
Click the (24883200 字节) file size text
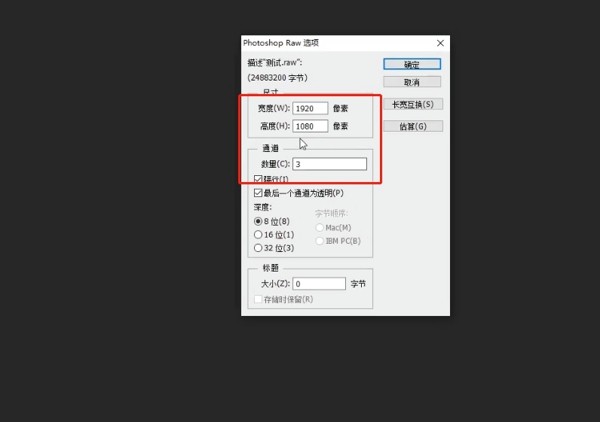(x=277, y=78)
